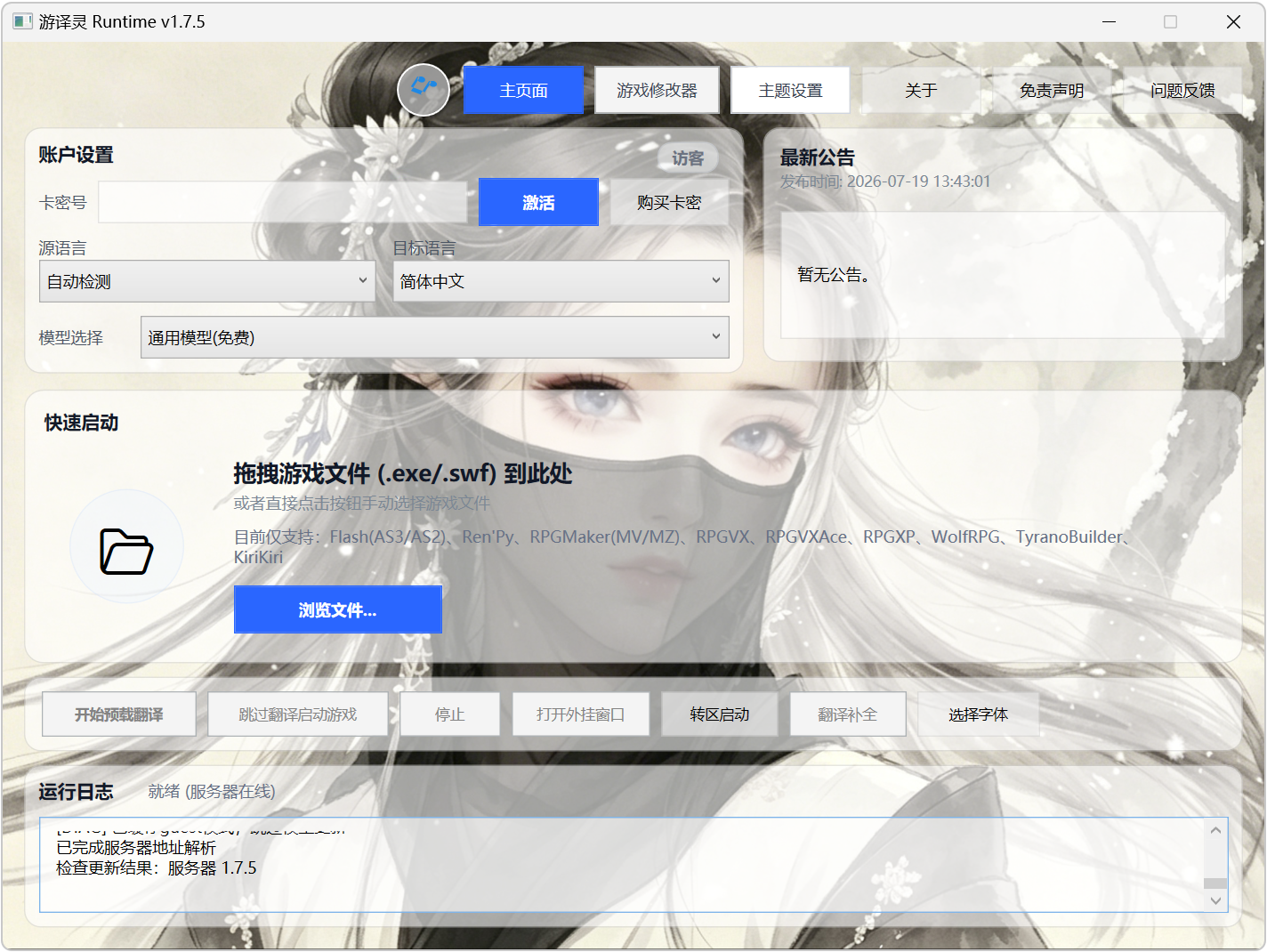
Task: Click the 暂无公告。 announcement text
Action: (x=834, y=275)
